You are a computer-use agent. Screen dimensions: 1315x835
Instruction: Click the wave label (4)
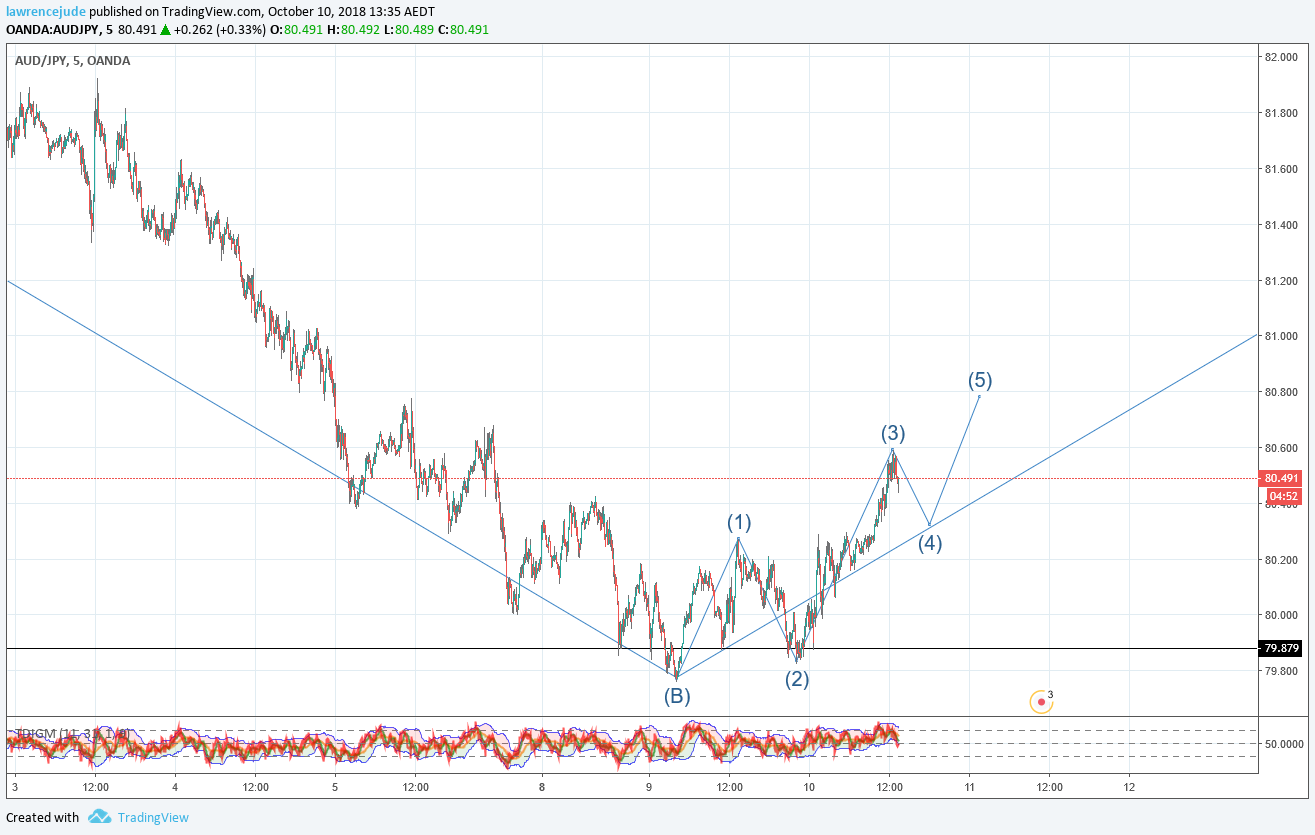[930, 544]
